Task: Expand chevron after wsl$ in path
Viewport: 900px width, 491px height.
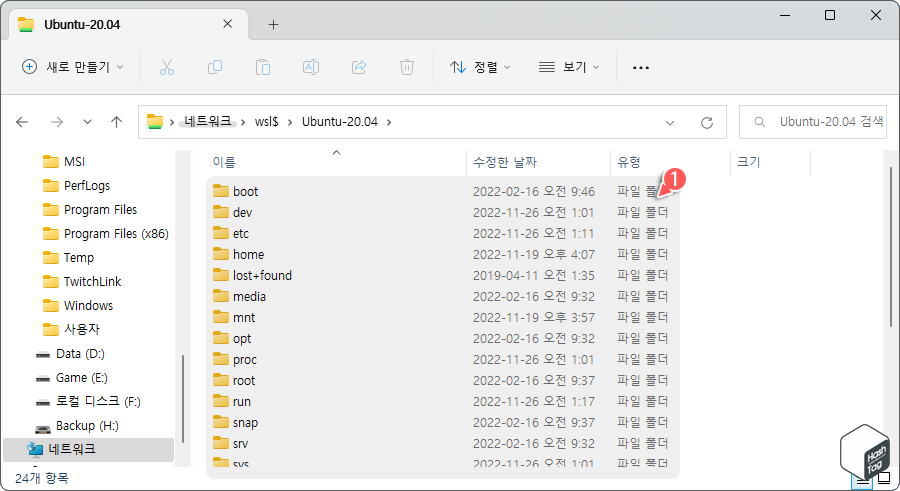Action: (290, 122)
